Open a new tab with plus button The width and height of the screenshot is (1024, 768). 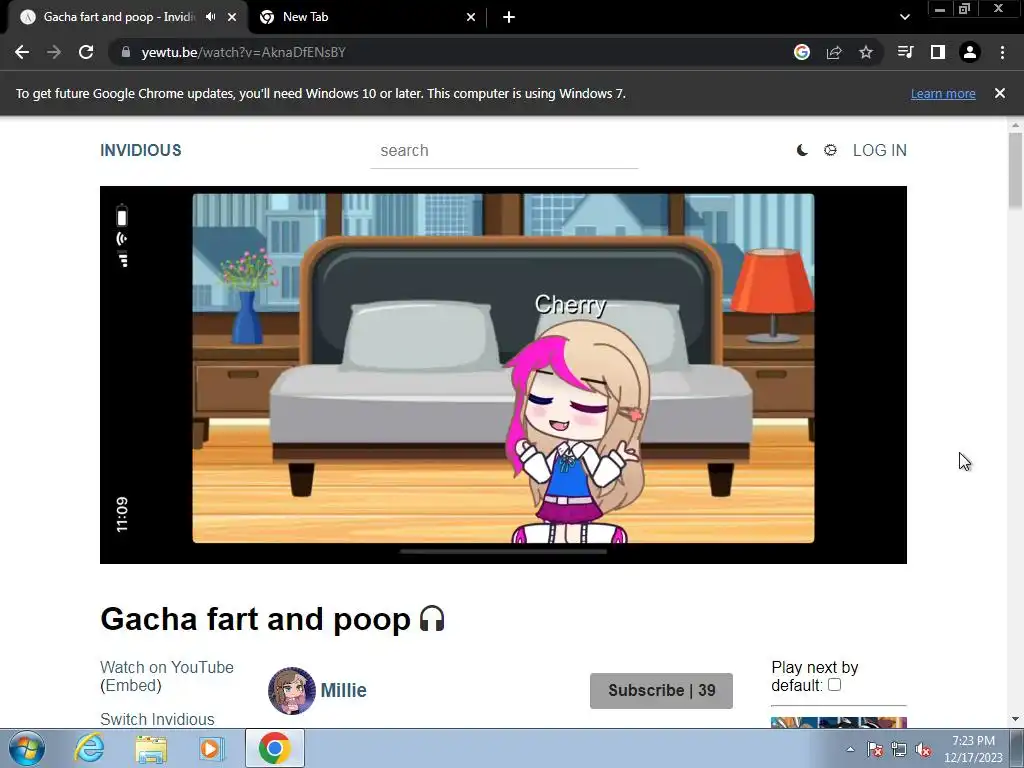[509, 17]
